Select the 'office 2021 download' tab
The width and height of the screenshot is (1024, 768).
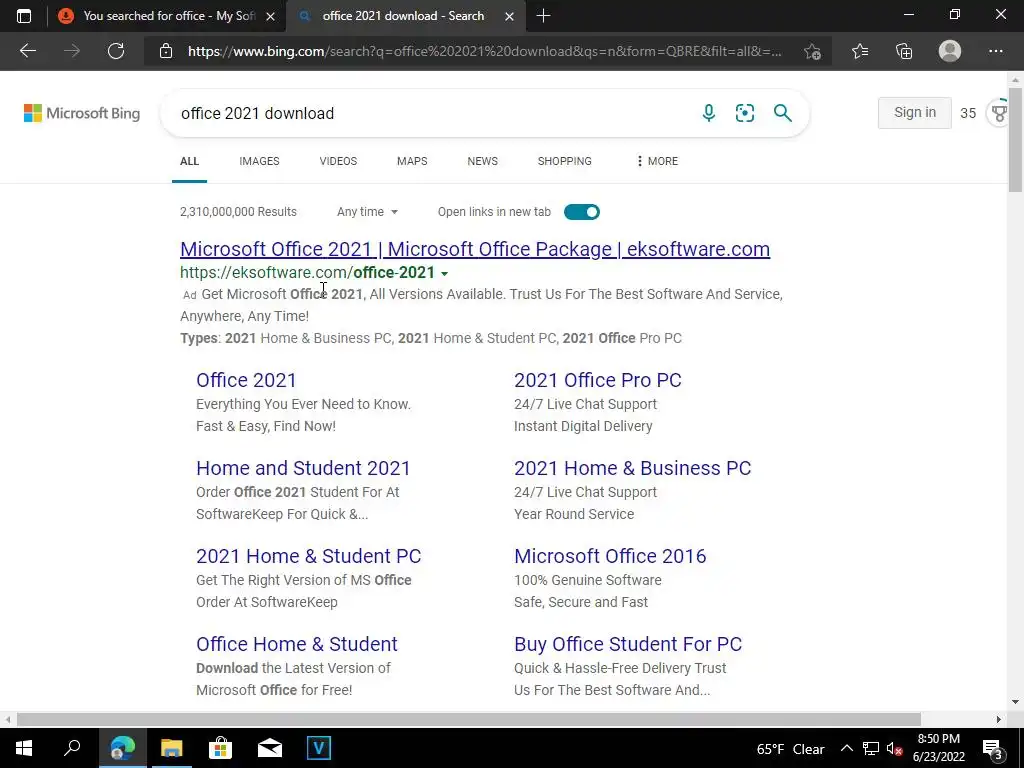(x=404, y=16)
